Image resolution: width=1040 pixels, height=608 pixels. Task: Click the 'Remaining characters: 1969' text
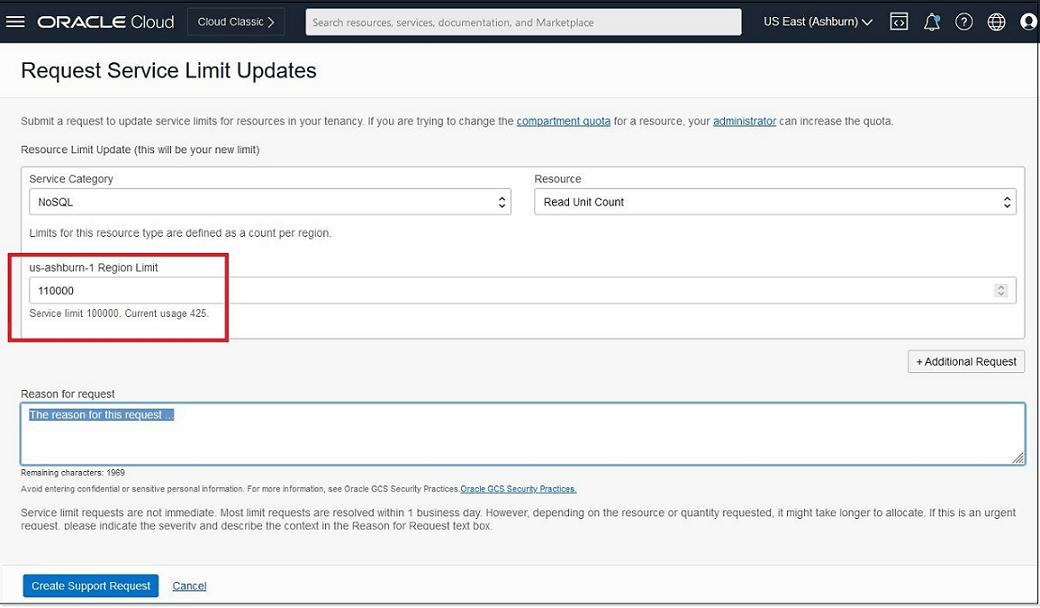(x=72, y=473)
